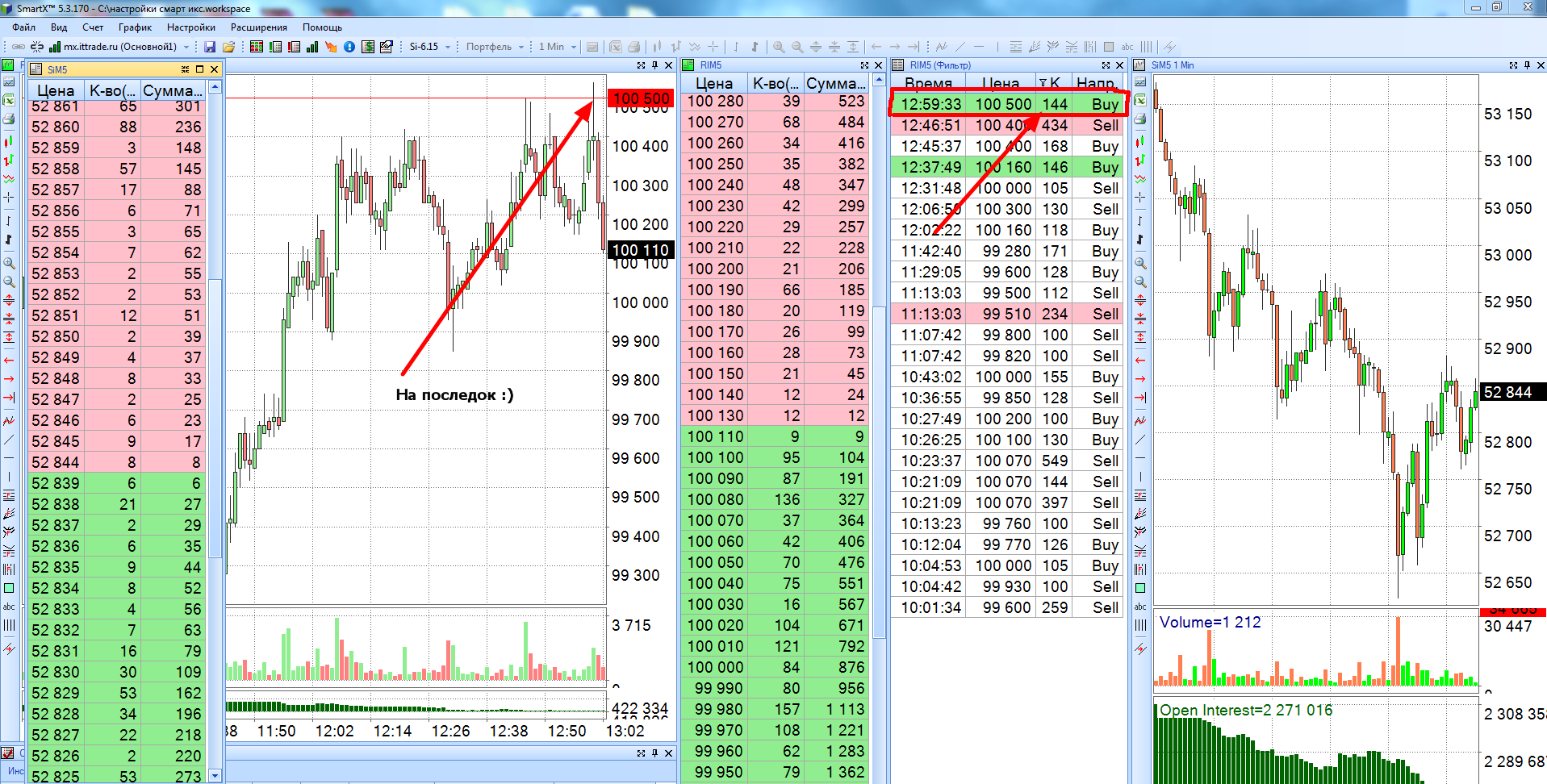Click the Цена column header in RIM5 table

[714, 83]
